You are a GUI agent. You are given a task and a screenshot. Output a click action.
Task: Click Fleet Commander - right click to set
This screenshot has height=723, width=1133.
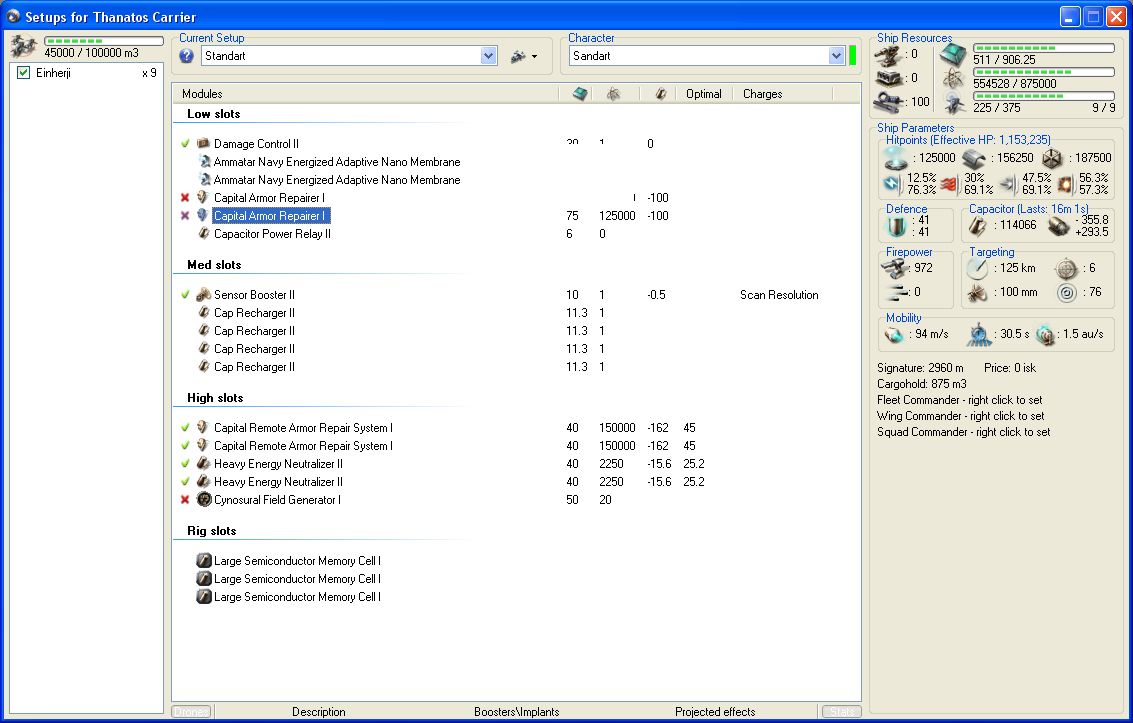pyautogui.click(x=960, y=400)
